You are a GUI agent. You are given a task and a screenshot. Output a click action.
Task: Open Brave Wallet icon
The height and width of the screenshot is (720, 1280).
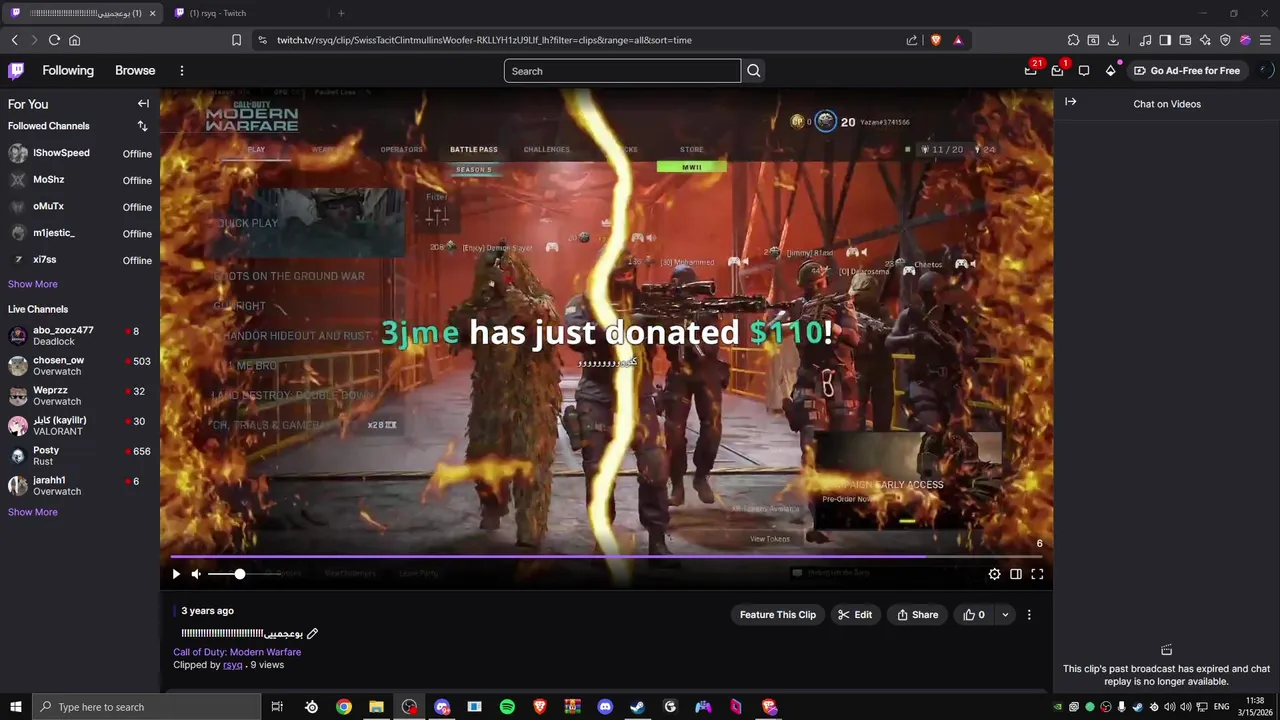point(1185,40)
